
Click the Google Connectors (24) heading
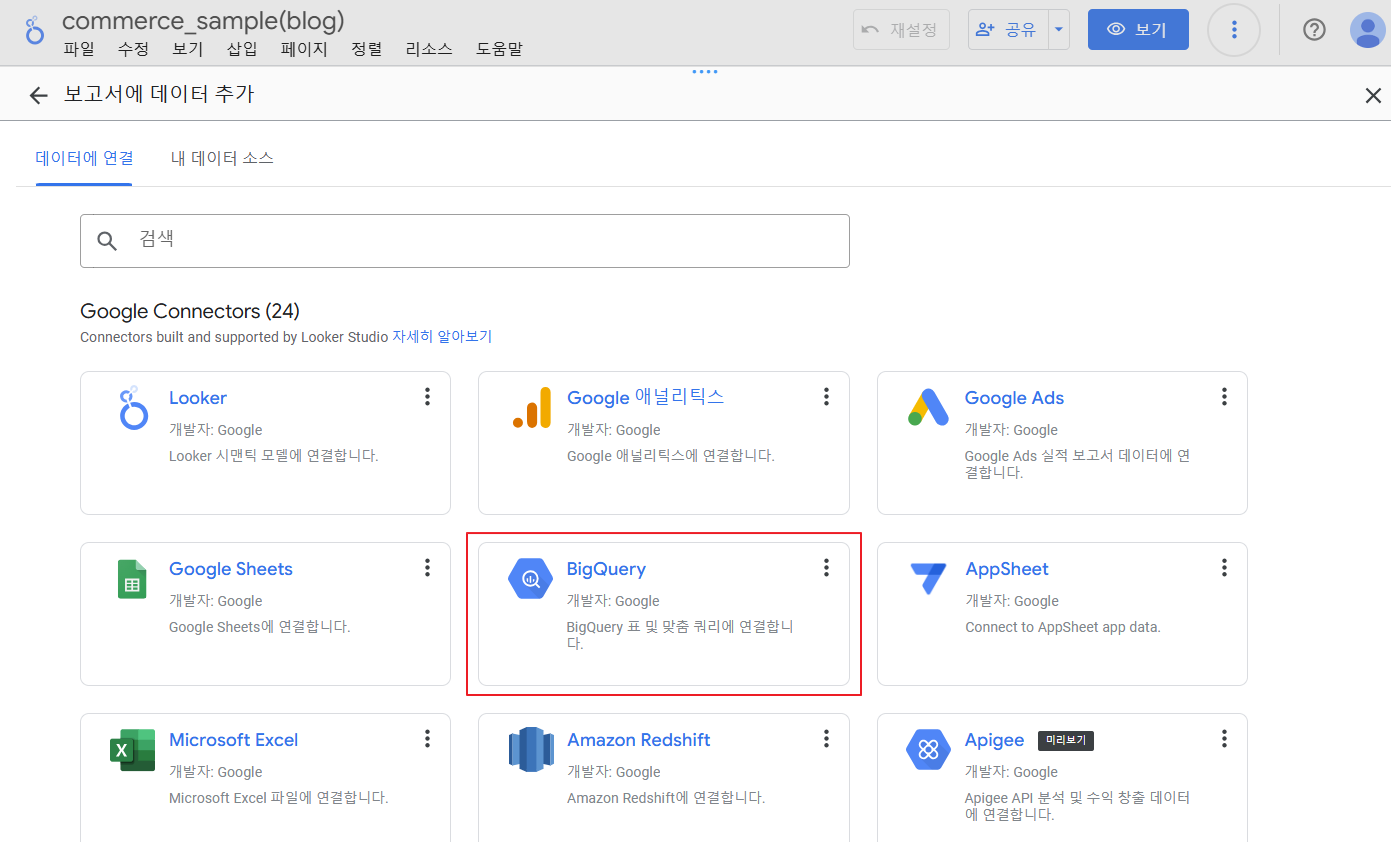tap(190, 311)
